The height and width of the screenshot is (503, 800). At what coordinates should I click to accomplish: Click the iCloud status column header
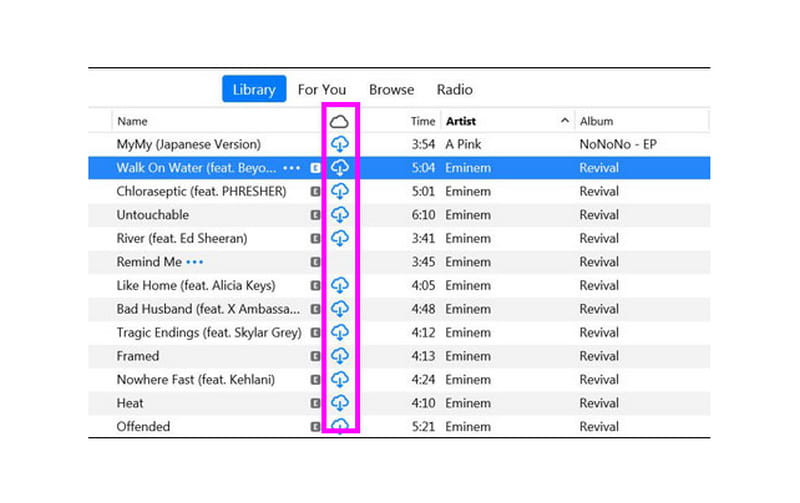point(339,121)
